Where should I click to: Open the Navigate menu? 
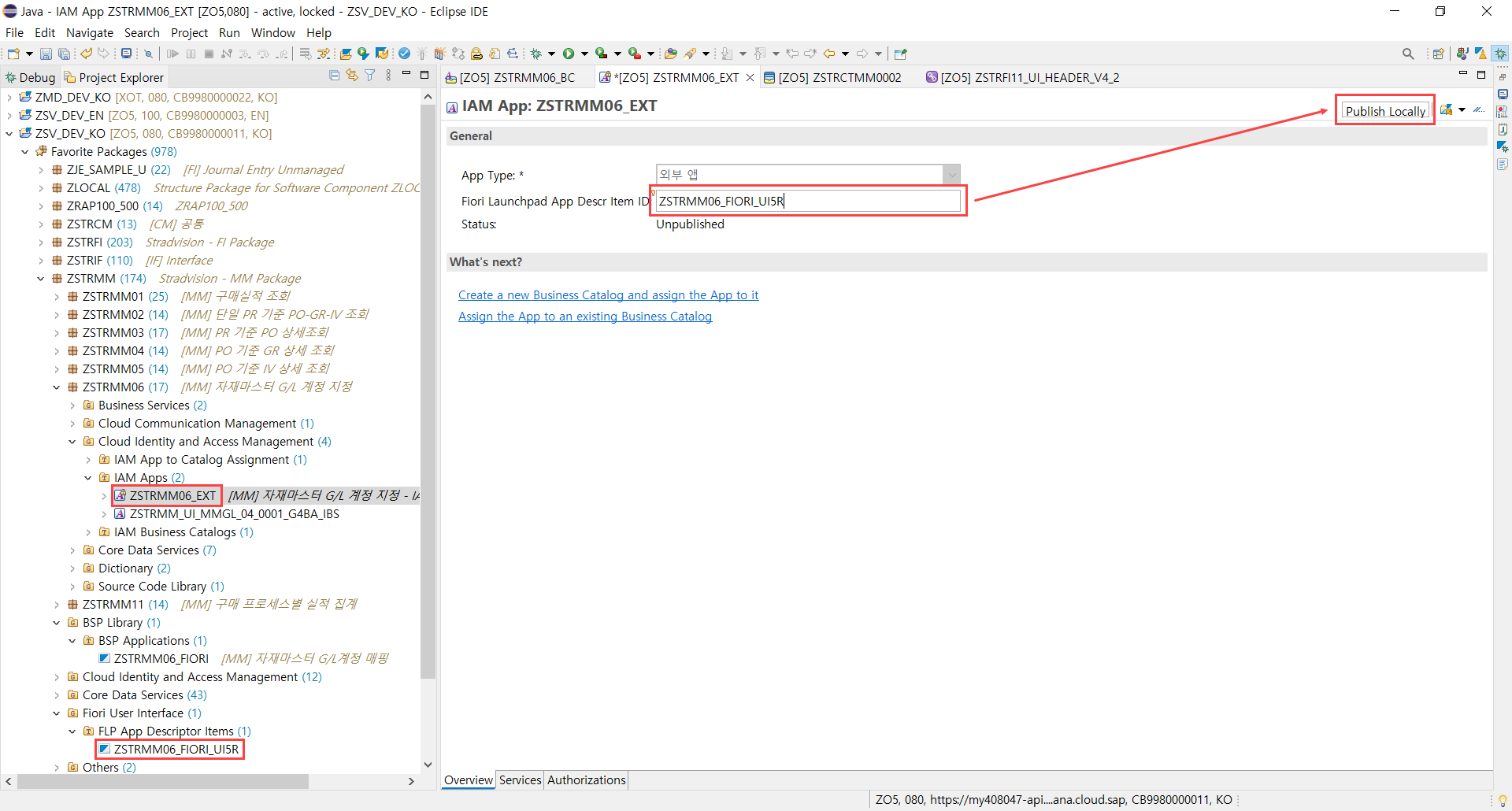pyautogui.click(x=89, y=32)
